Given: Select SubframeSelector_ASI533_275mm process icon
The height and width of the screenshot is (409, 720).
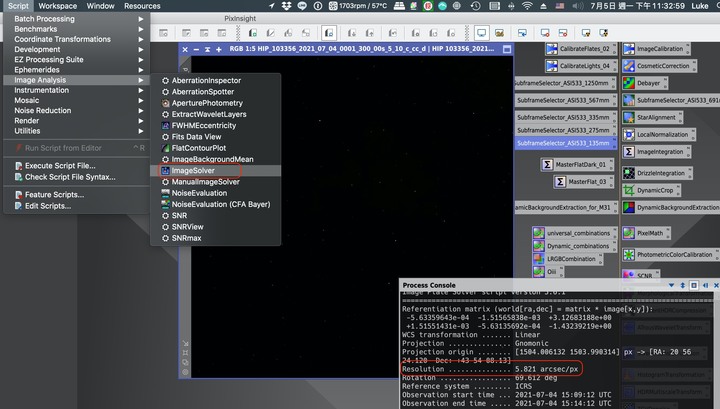Looking at the screenshot, I should [565, 130].
